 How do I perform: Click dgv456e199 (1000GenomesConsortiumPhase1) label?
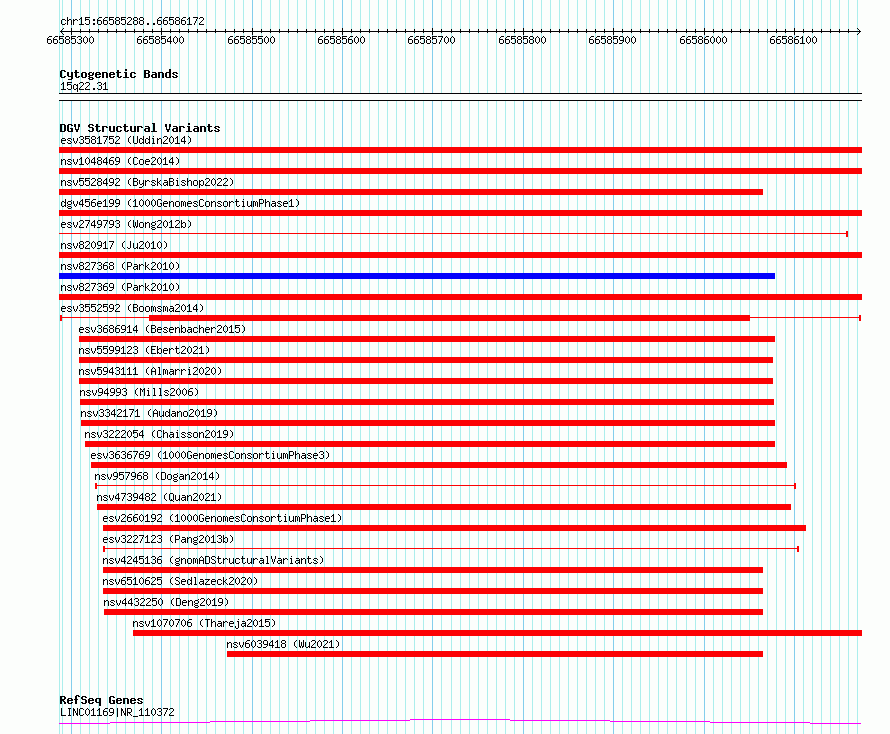pyautogui.click(x=180, y=203)
